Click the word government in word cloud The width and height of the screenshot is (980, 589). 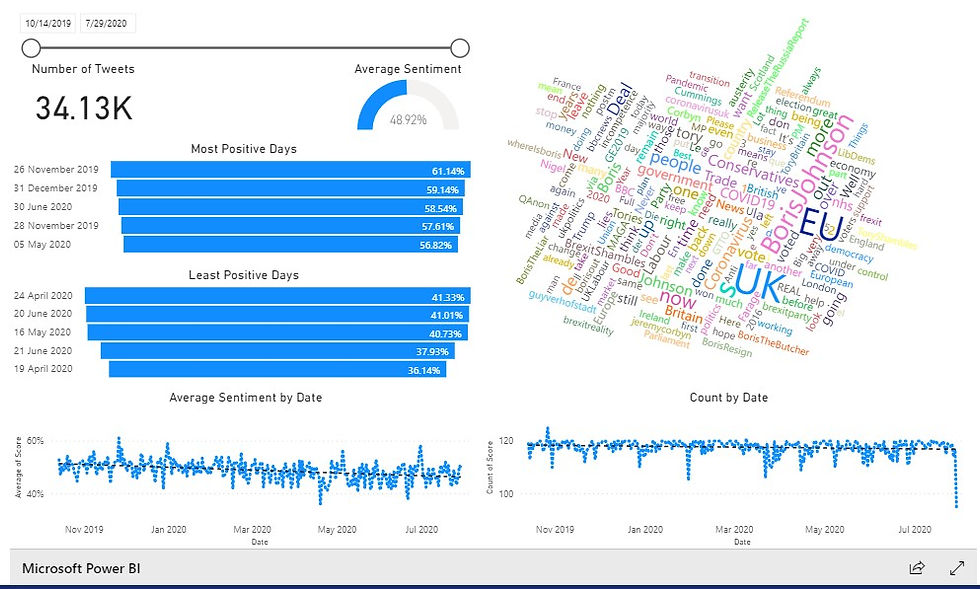(x=674, y=178)
